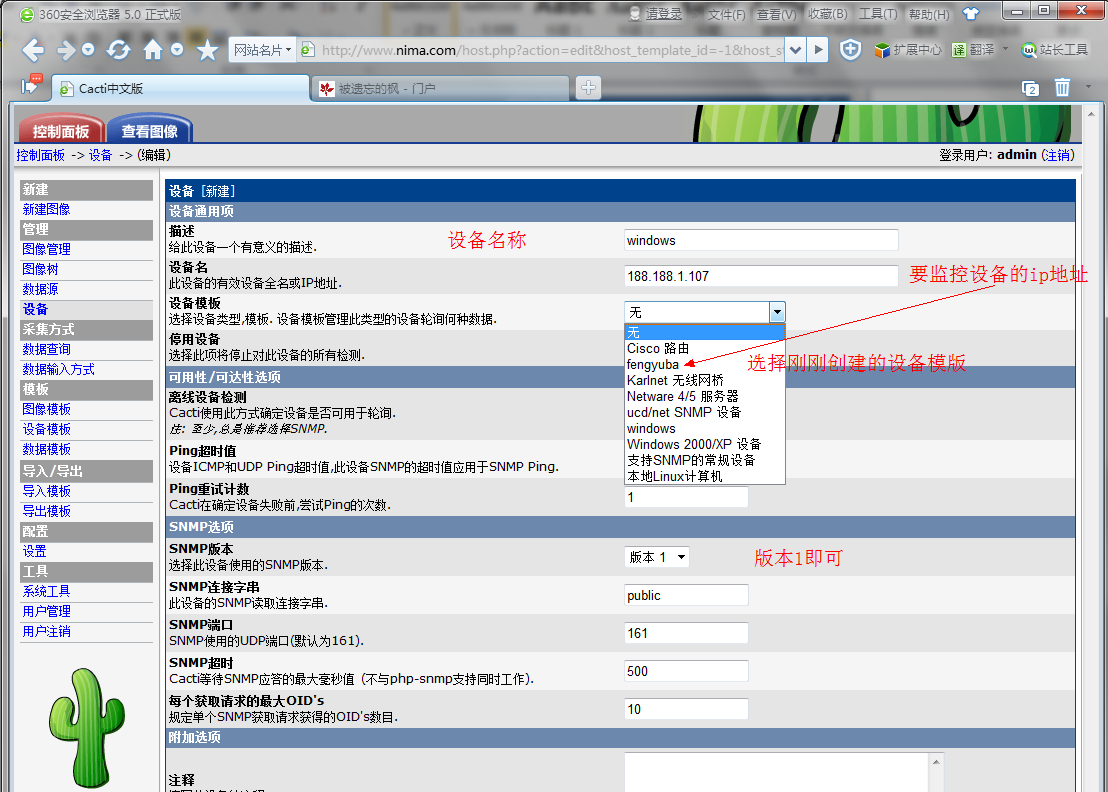Open new tab with plus button

pos(588,88)
